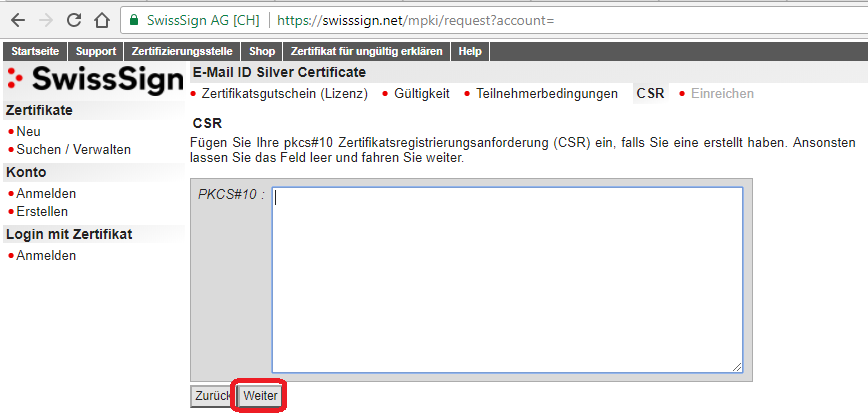Click Neu under Zertifikate
This screenshot has width=868, height=416.
coord(28,132)
